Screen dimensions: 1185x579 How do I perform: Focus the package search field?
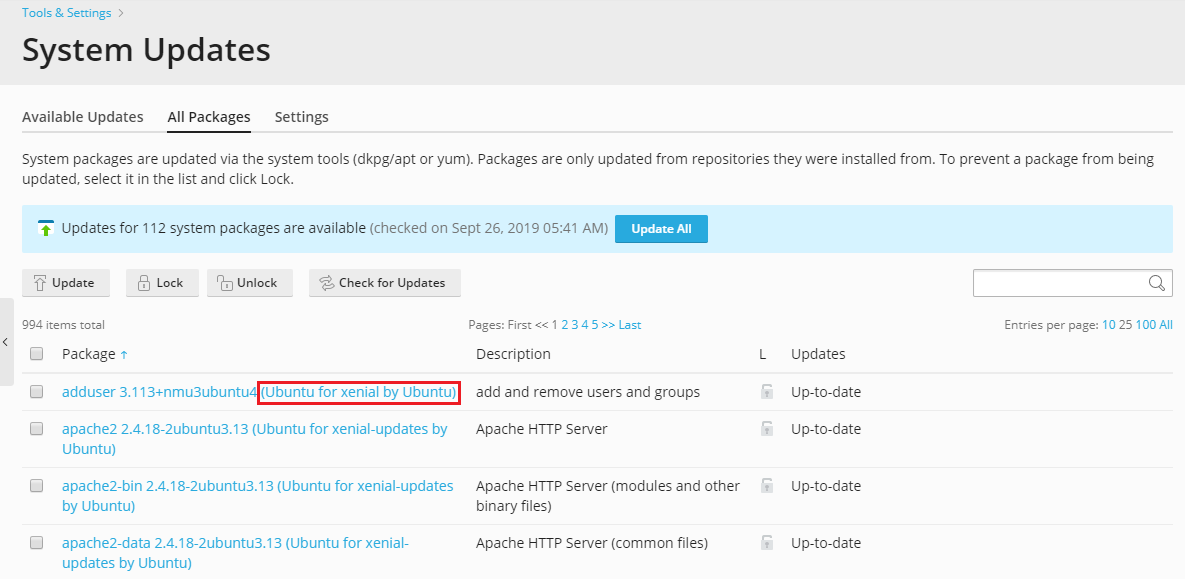tap(1058, 283)
